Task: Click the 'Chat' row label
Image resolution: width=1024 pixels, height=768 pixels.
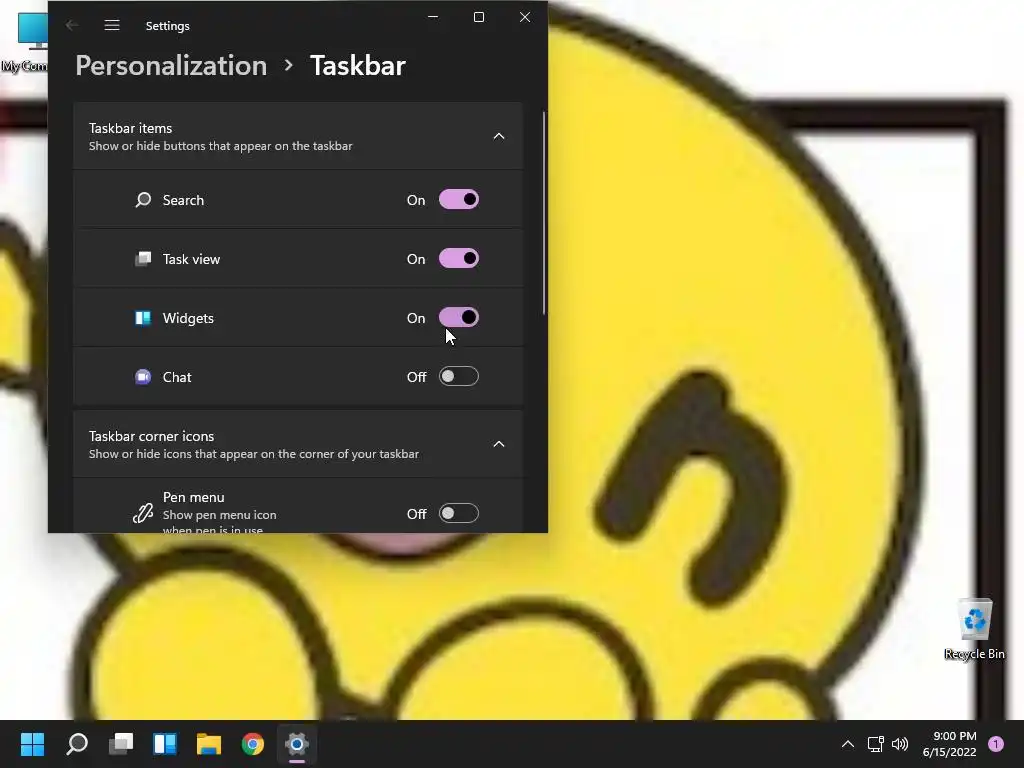Action: pos(177,377)
